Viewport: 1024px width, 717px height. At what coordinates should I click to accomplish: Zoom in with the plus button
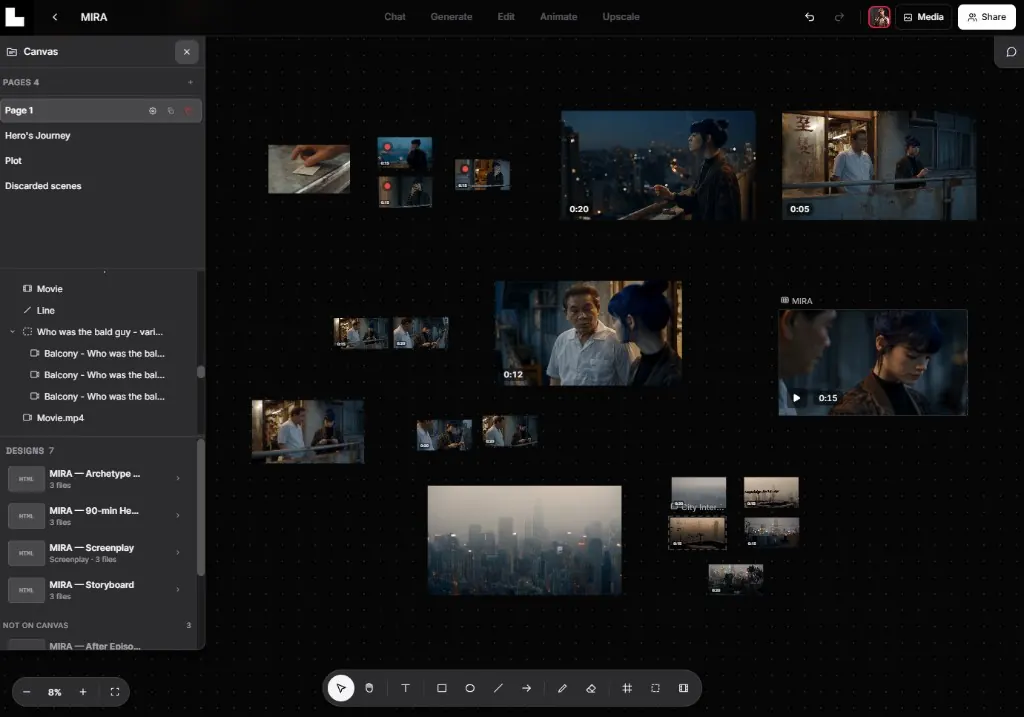coord(83,692)
